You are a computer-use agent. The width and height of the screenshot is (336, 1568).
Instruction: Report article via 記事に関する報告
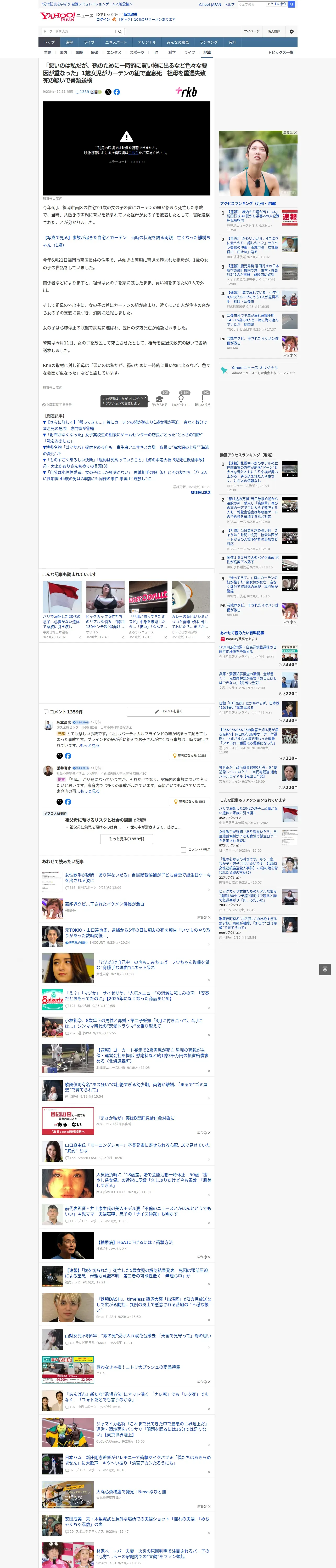point(57,404)
